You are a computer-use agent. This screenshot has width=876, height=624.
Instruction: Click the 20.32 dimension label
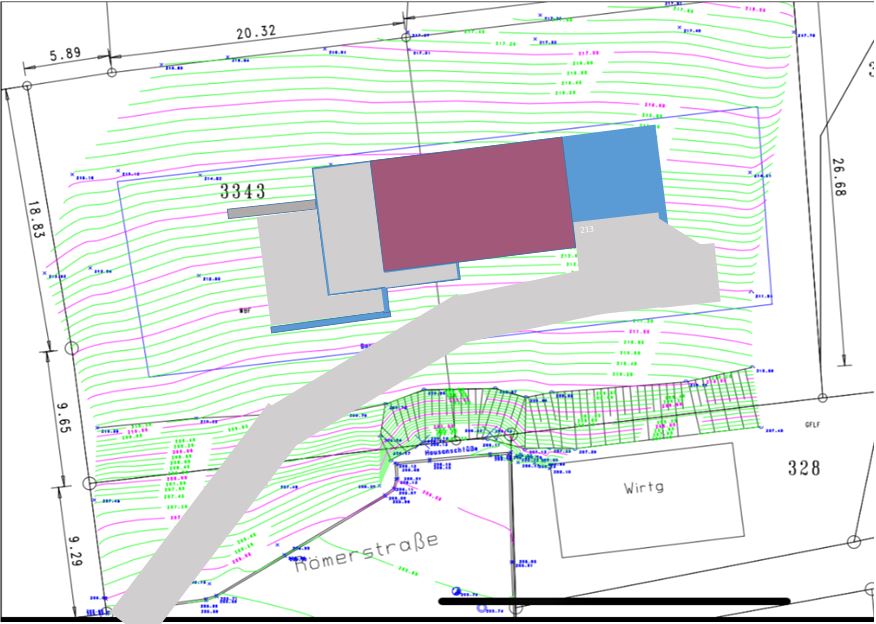coord(256,33)
